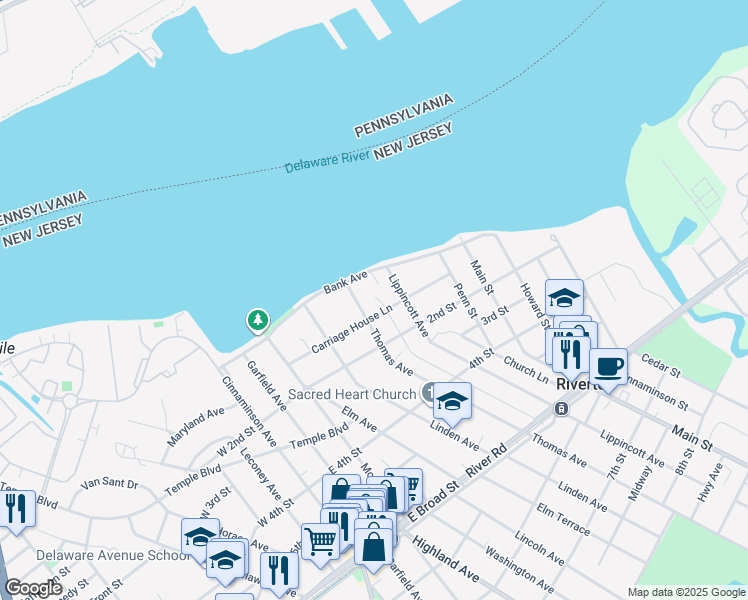This screenshot has height=600, width=748.
Task: Click school marker beside Sacred Heart Church
Action: tap(452, 403)
